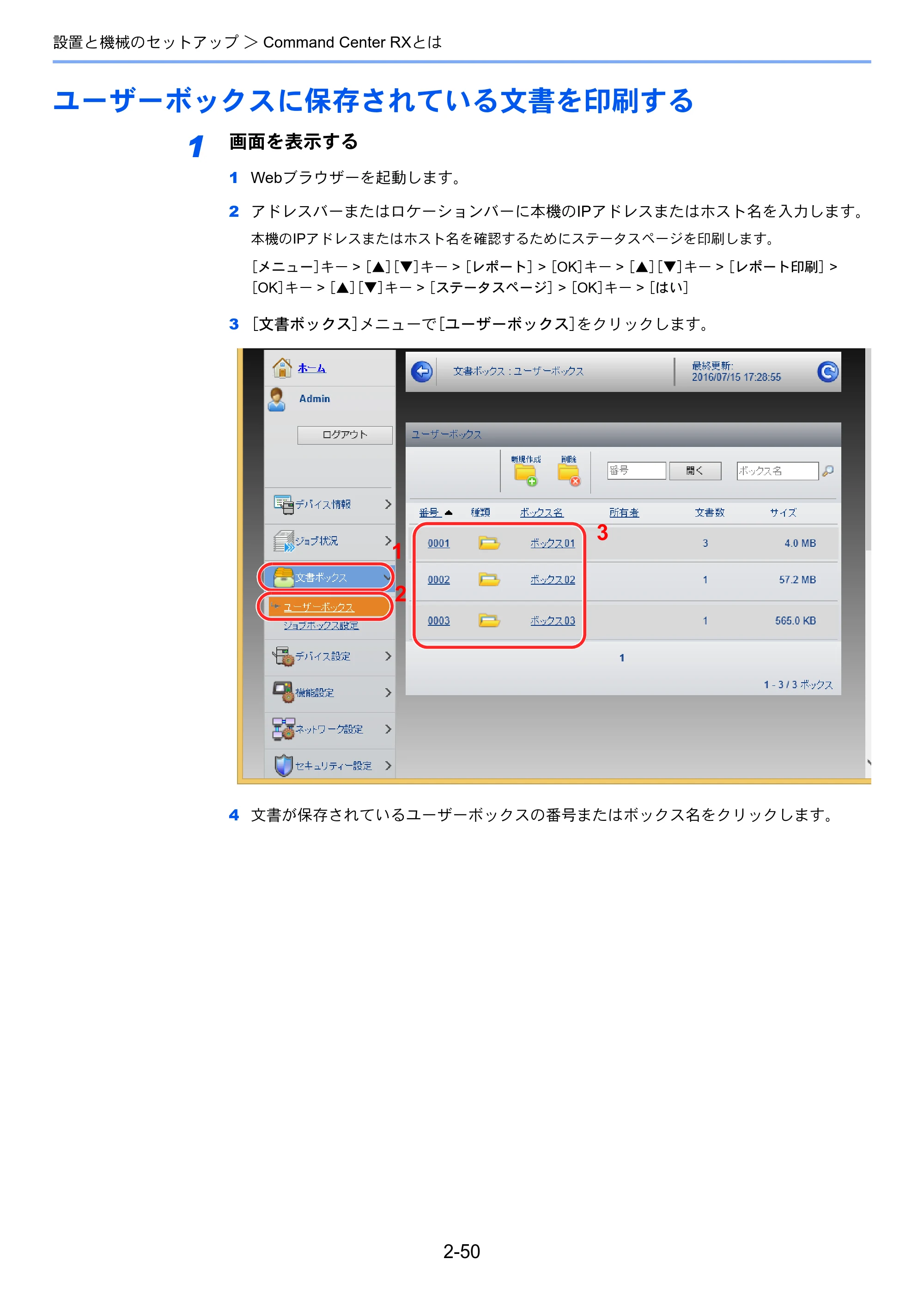The height and width of the screenshot is (1308, 924).
Task: Click the ホーム link
Action: click(x=311, y=368)
